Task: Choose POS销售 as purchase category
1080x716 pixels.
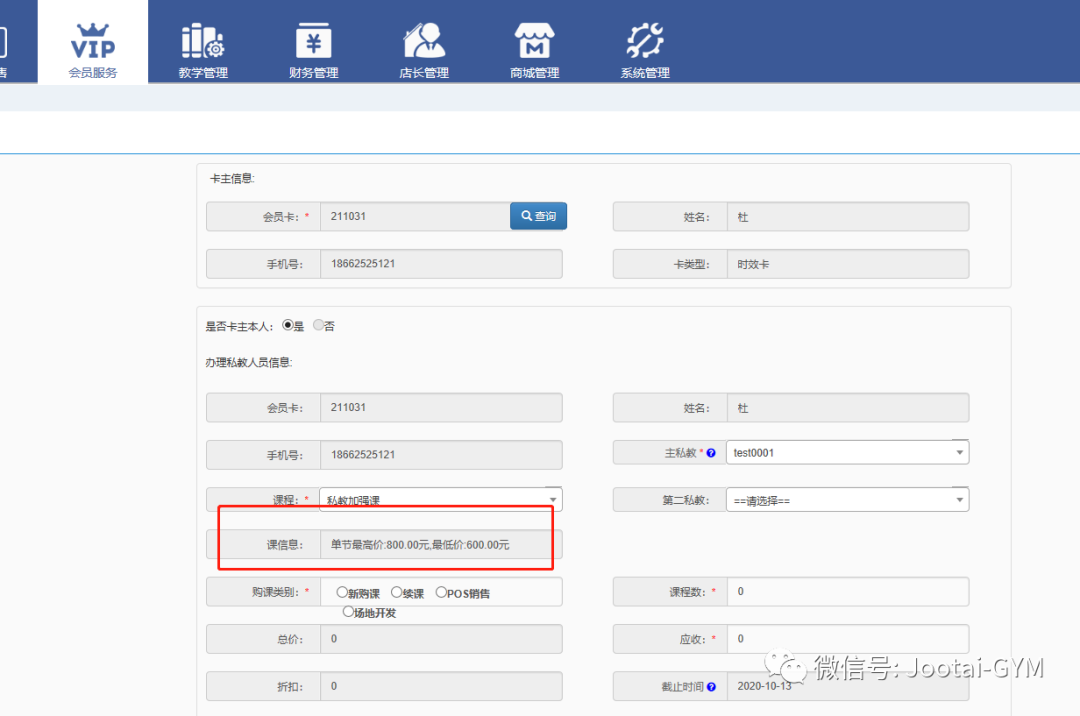Action: pyautogui.click(x=441, y=591)
